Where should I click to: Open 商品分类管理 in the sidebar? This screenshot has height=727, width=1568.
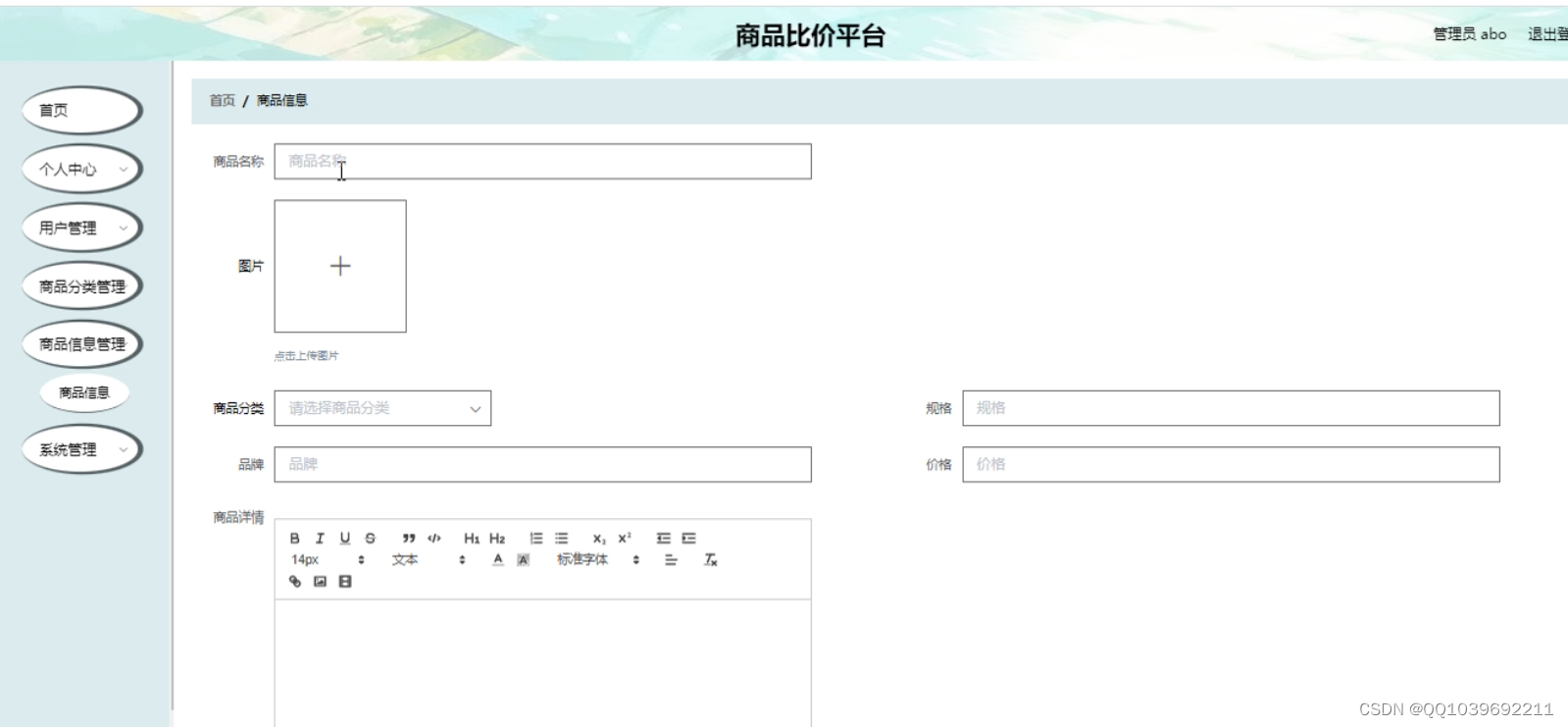pyautogui.click(x=82, y=286)
